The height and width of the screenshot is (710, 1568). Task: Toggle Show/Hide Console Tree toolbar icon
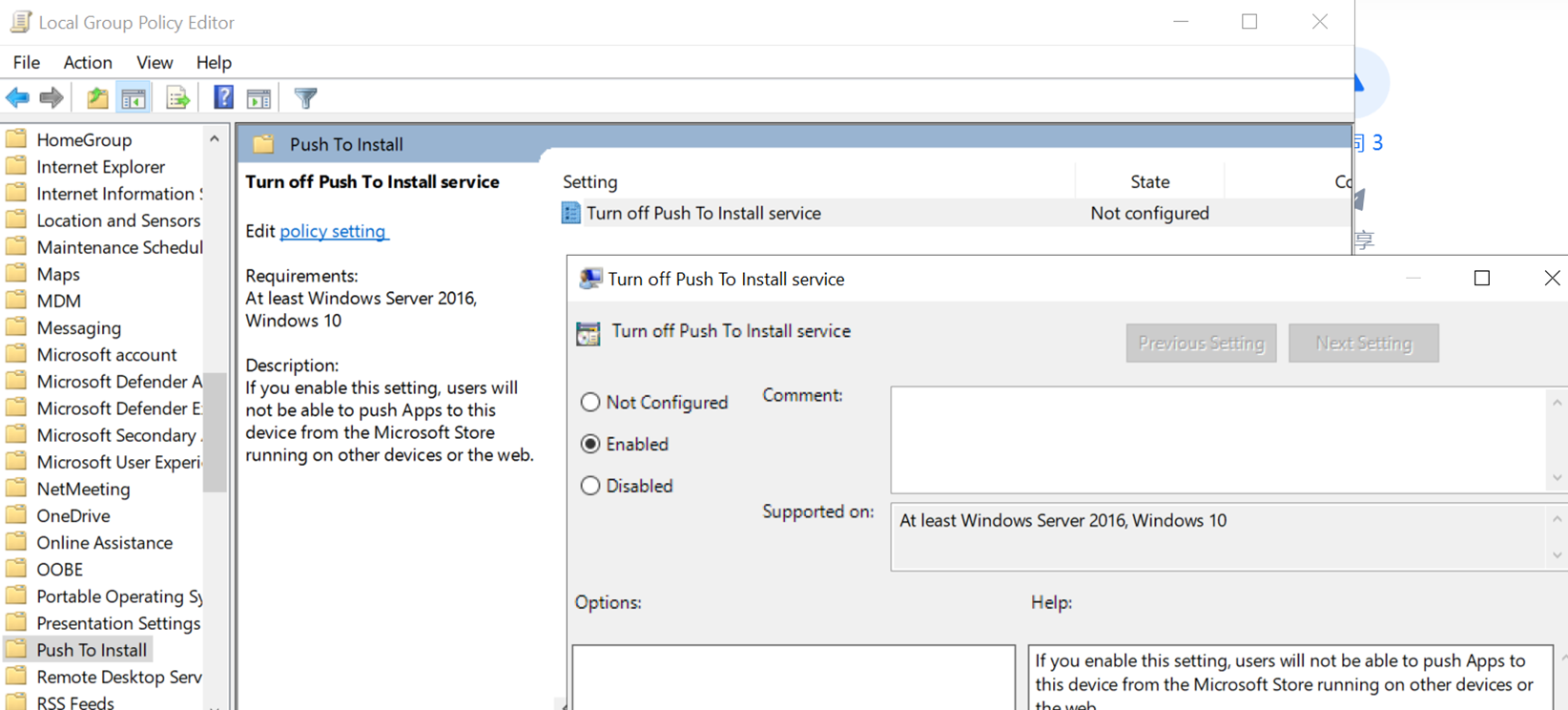[134, 97]
